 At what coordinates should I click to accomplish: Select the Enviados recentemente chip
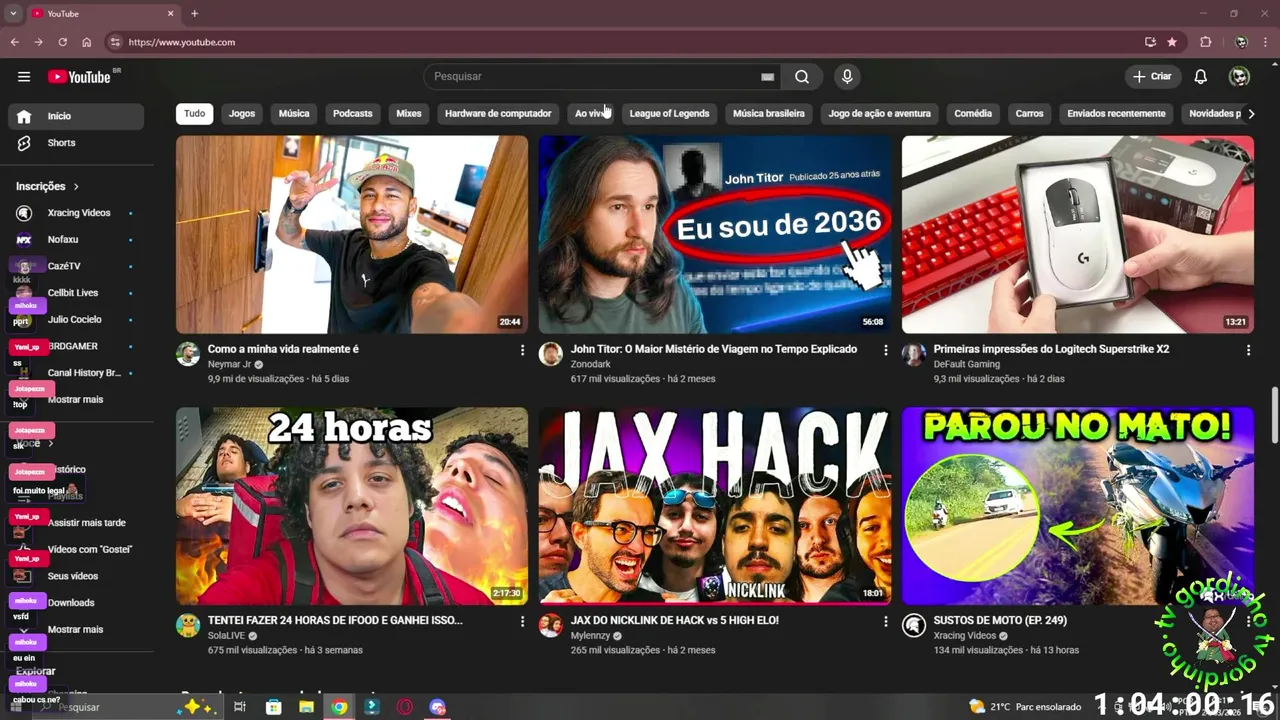(1116, 114)
